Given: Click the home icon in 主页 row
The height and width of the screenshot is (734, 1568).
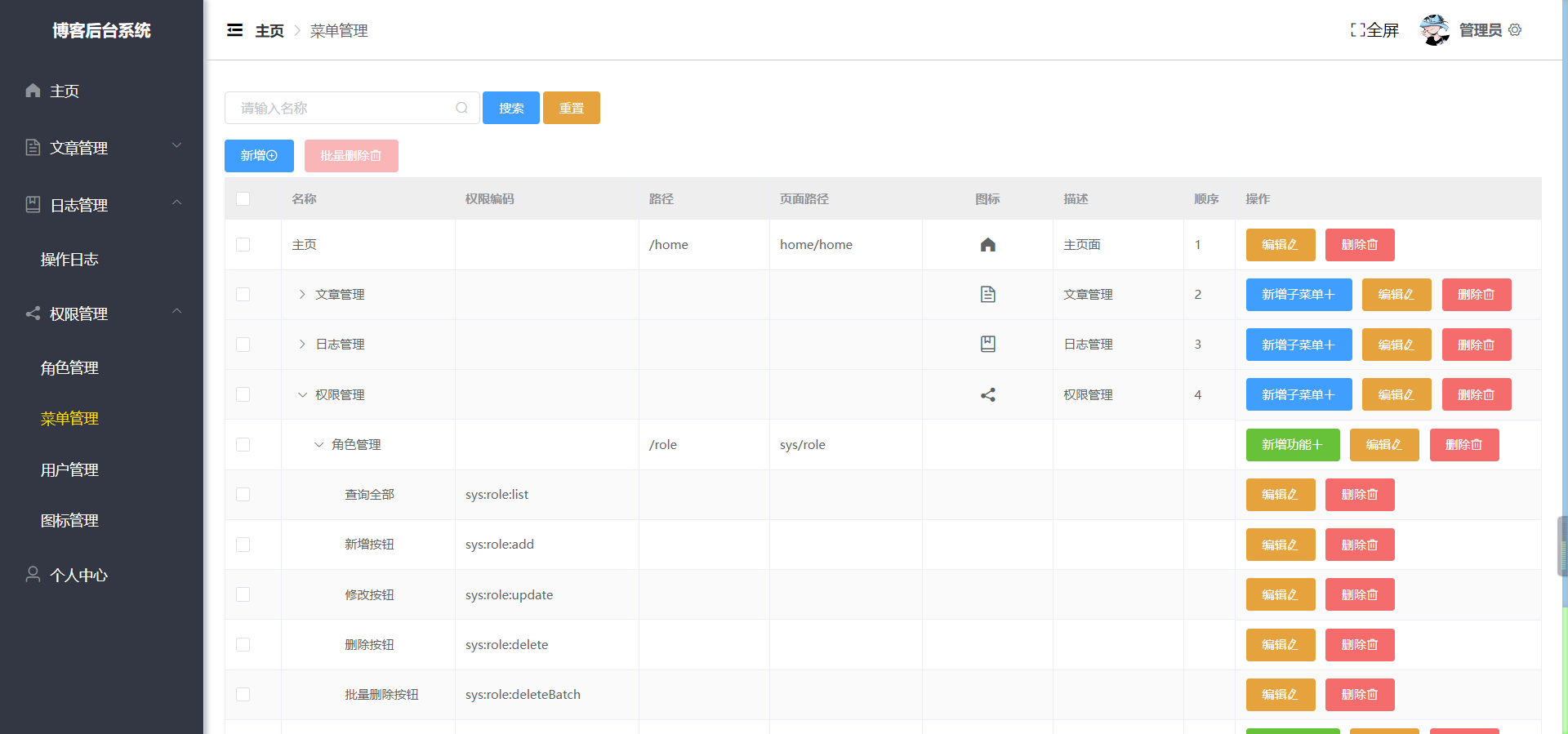Looking at the screenshot, I should (x=988, y=245).
